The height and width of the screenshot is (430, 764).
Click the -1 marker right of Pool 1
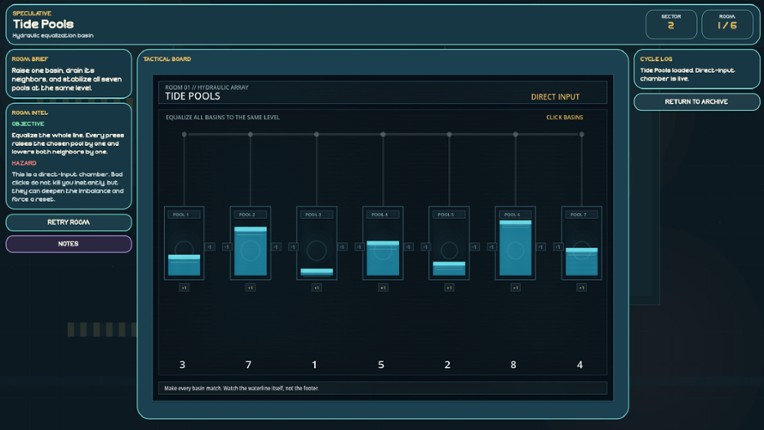pos(211,246)
